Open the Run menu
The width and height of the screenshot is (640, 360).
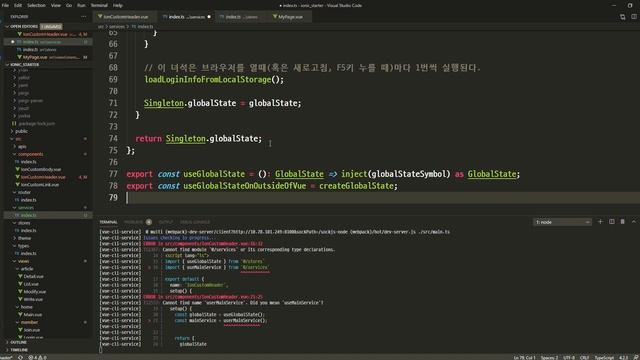(81, 5)
